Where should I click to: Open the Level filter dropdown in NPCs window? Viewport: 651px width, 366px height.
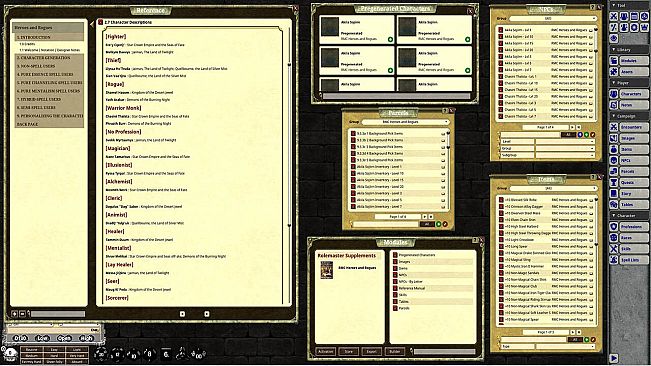tap(565, 142)
